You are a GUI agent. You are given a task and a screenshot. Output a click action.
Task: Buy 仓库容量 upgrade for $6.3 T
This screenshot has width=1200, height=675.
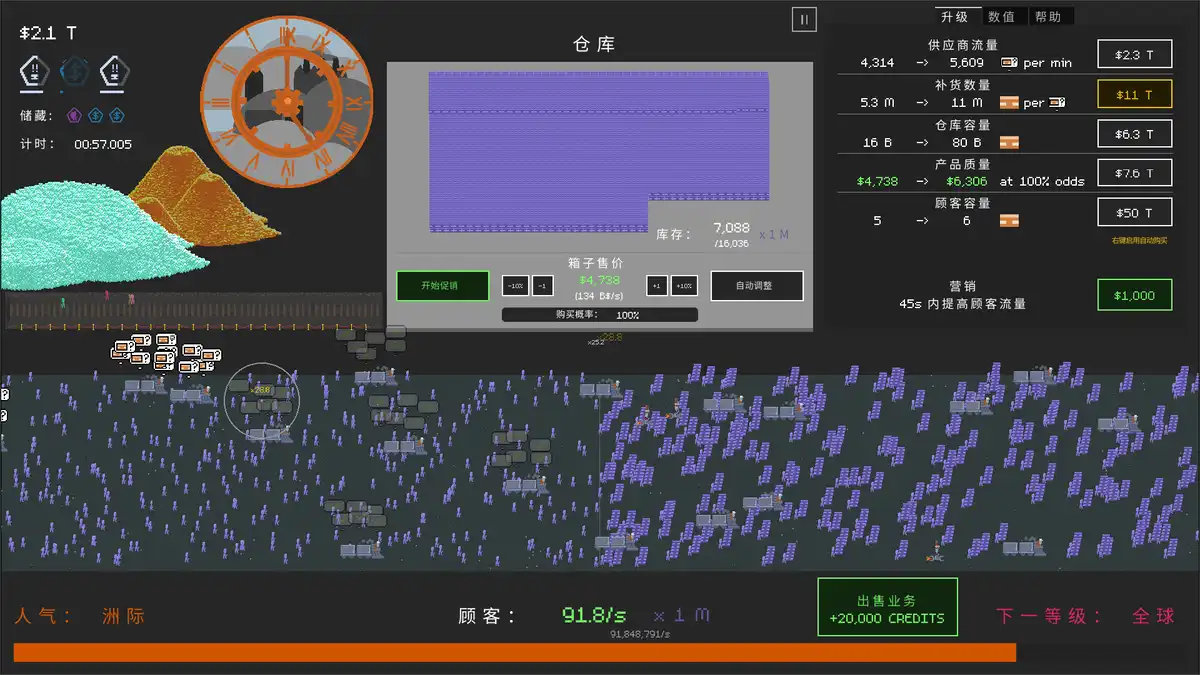click(x=1134, y=133)
